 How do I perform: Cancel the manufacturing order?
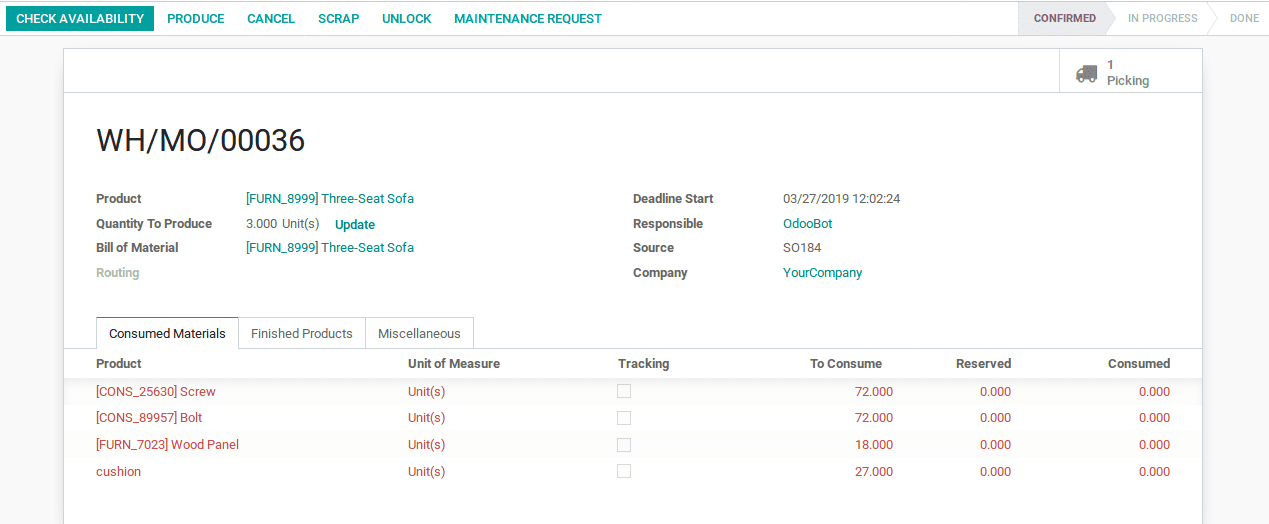271,19
